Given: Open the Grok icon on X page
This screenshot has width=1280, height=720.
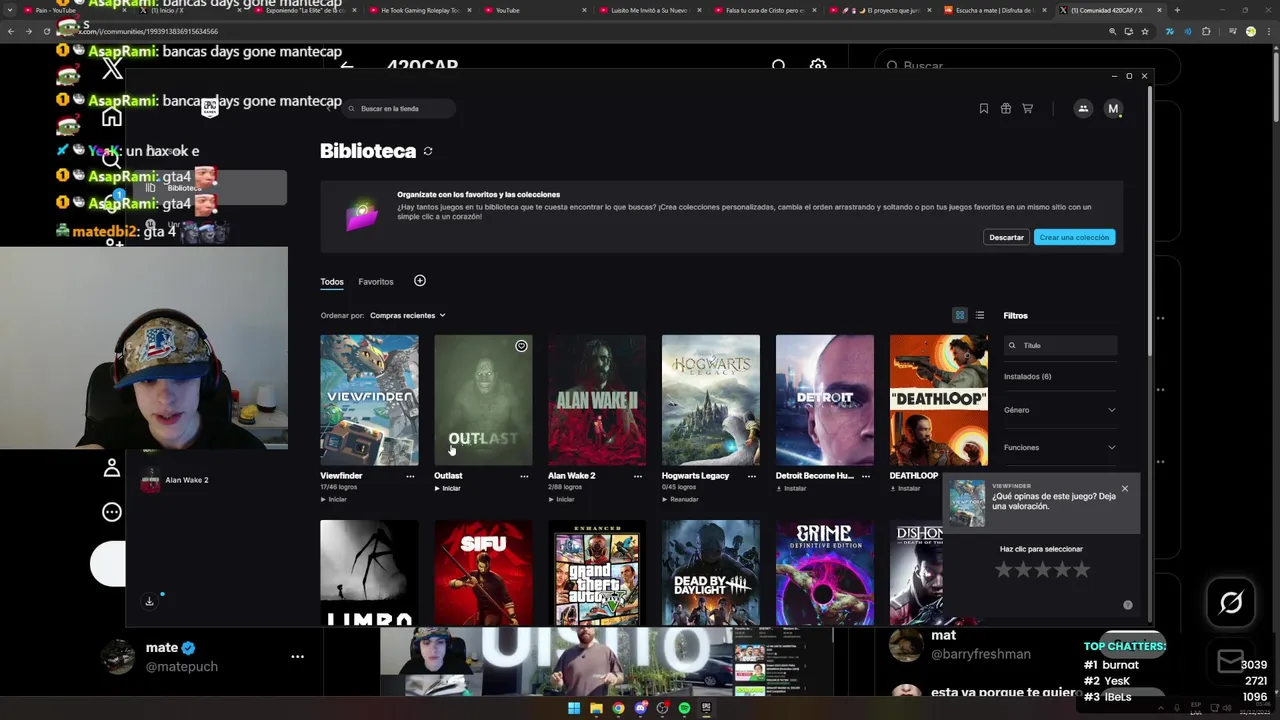Looking at the screenshot, I should click(x=1231, y=603).
